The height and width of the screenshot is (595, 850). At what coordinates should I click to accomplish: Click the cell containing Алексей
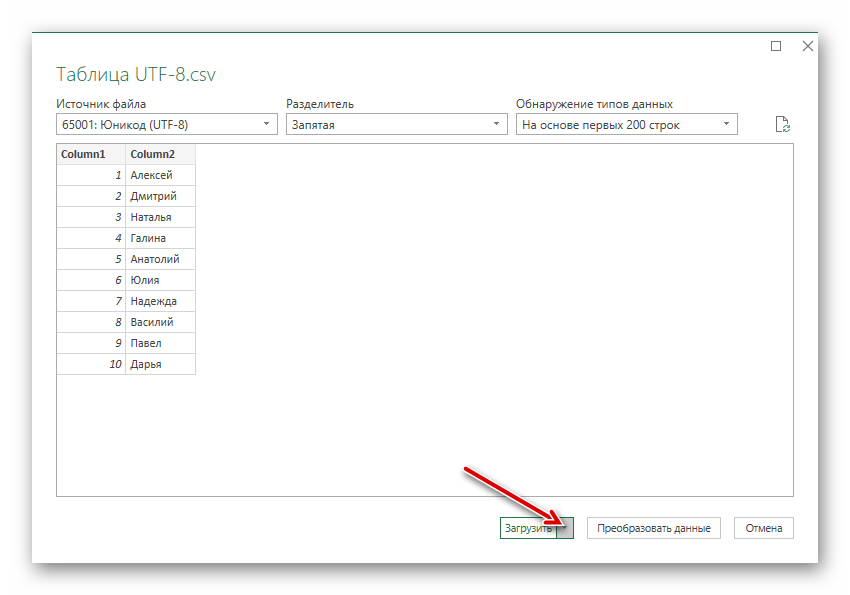[160, 175]
